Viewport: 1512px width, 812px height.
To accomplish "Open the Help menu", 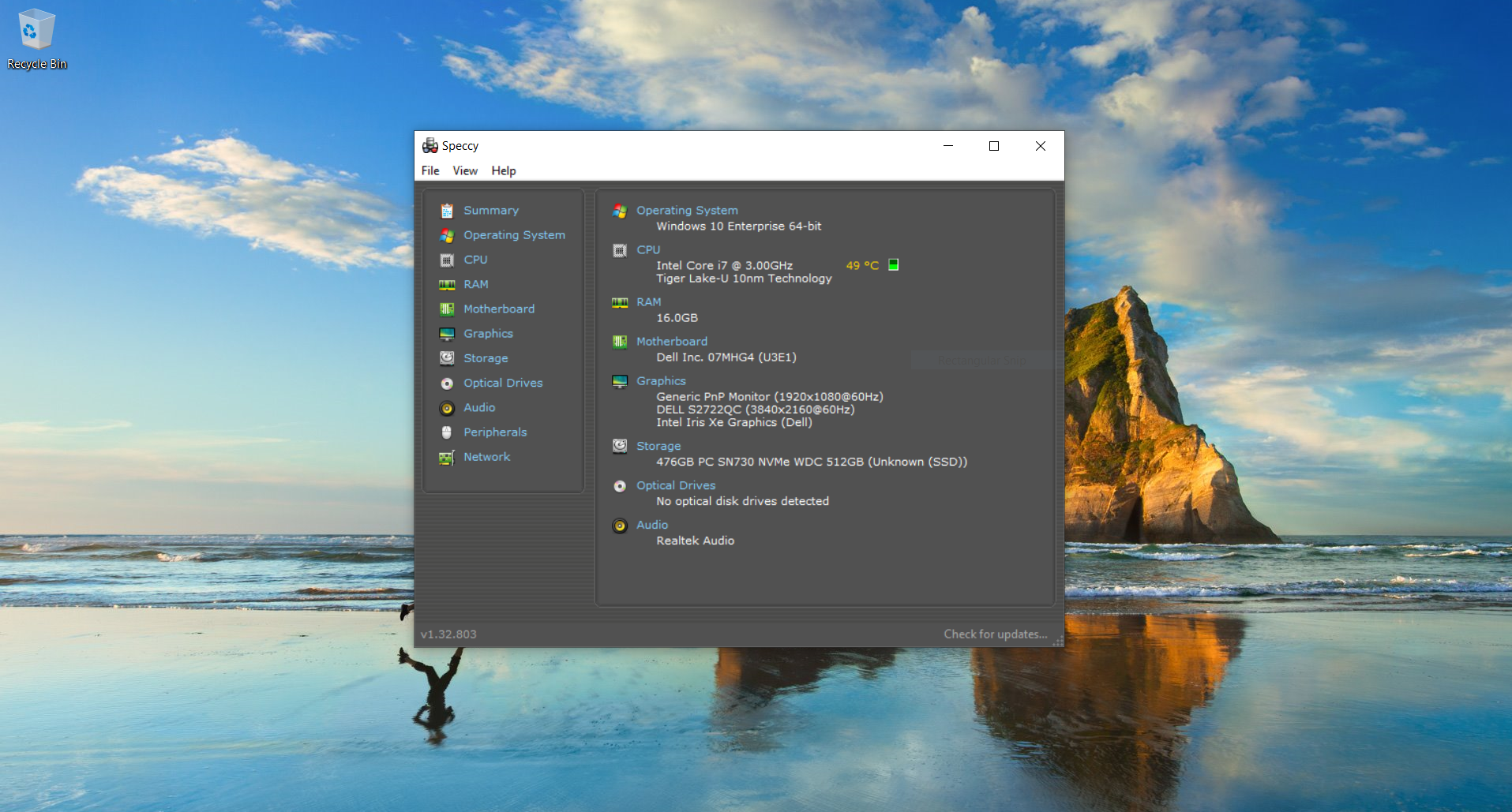I will (x=503, y=170).
